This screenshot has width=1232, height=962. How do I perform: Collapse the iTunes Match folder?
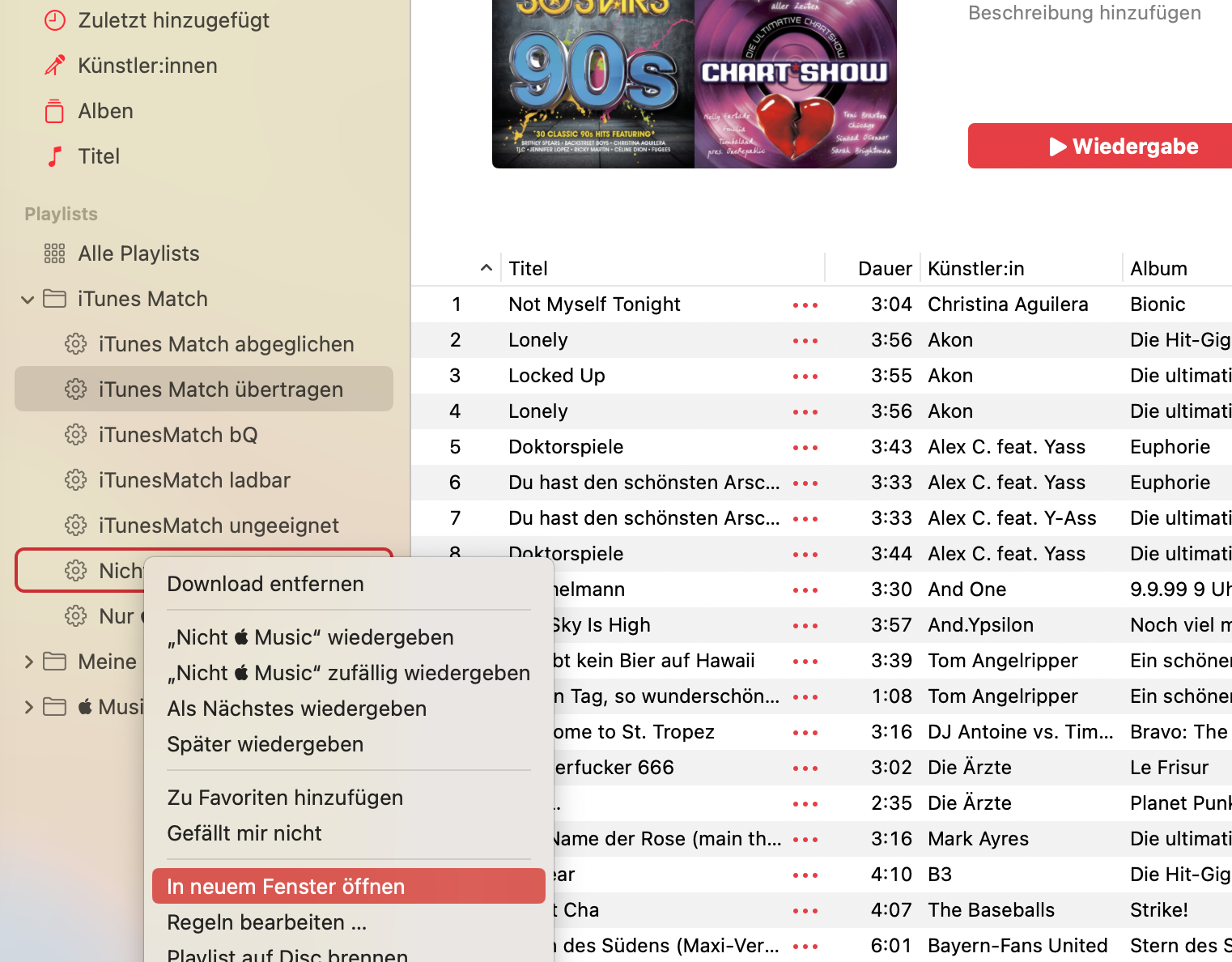[28, 300]
